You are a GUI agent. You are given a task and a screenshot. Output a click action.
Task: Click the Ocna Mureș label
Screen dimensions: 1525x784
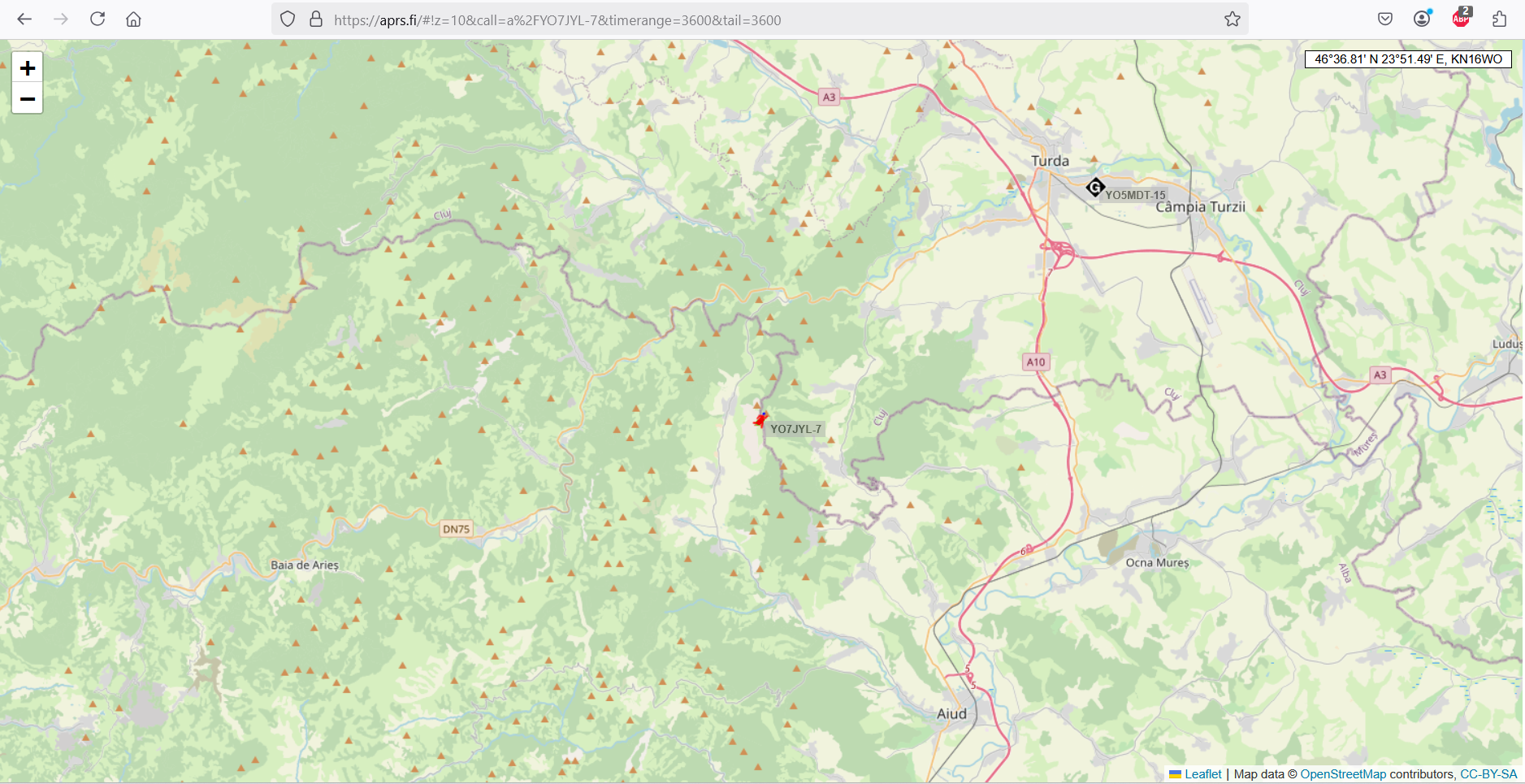pos(1157,562)
